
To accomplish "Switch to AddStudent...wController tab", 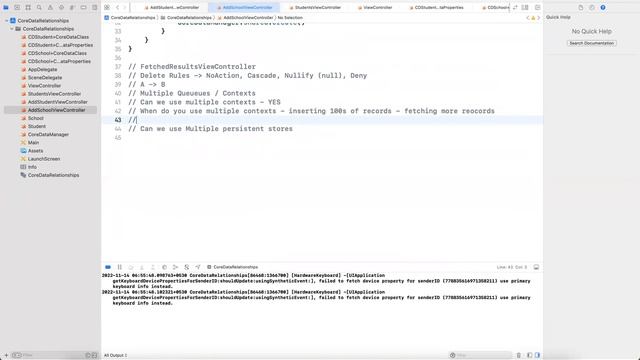I will click(172, 7).
